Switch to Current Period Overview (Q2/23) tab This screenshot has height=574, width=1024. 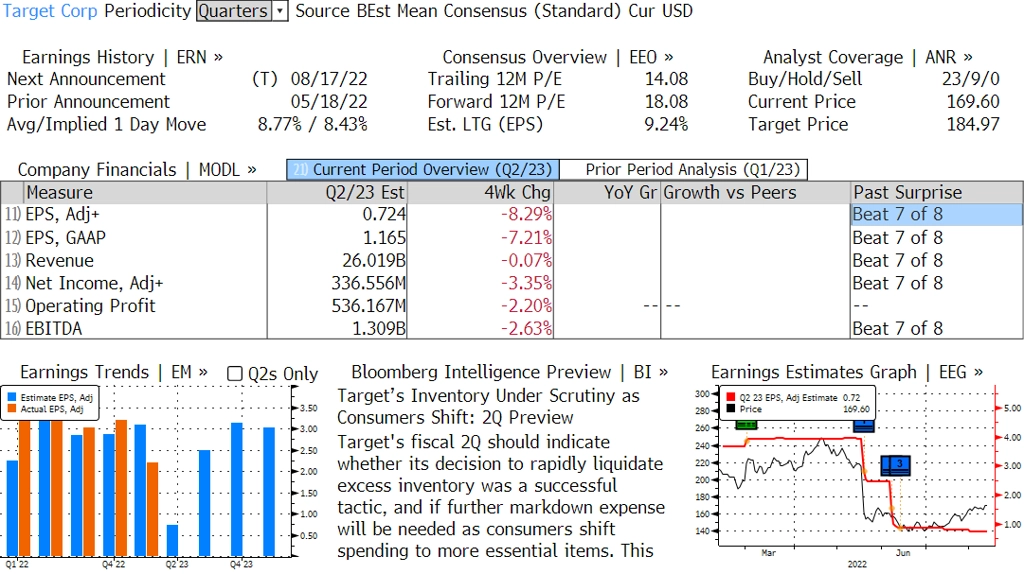(423, 170)
